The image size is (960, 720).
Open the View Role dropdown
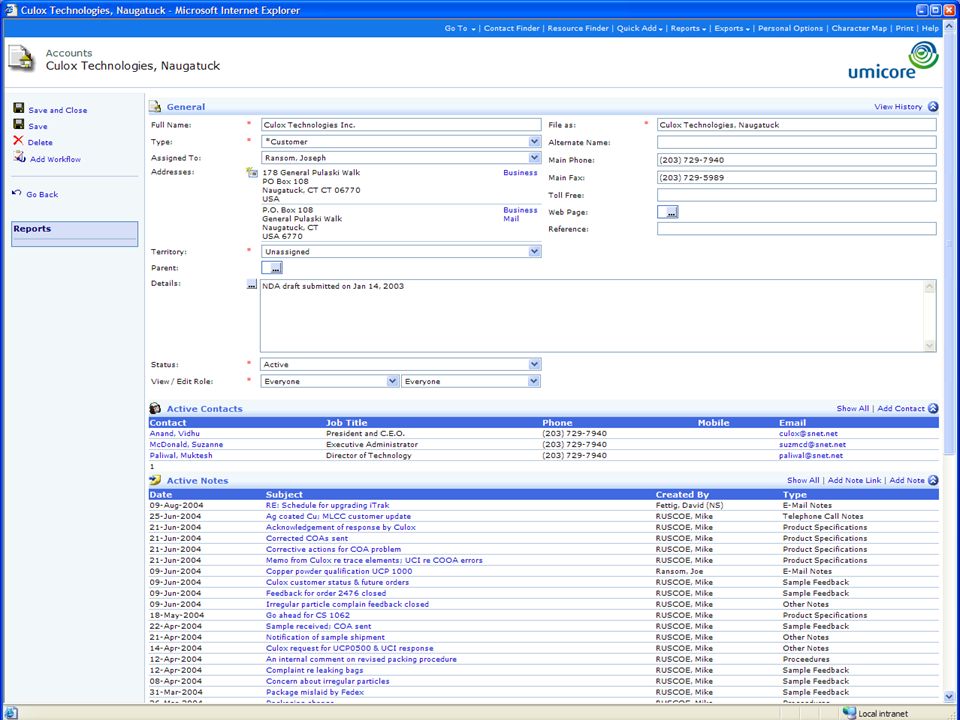pos(392,381)
